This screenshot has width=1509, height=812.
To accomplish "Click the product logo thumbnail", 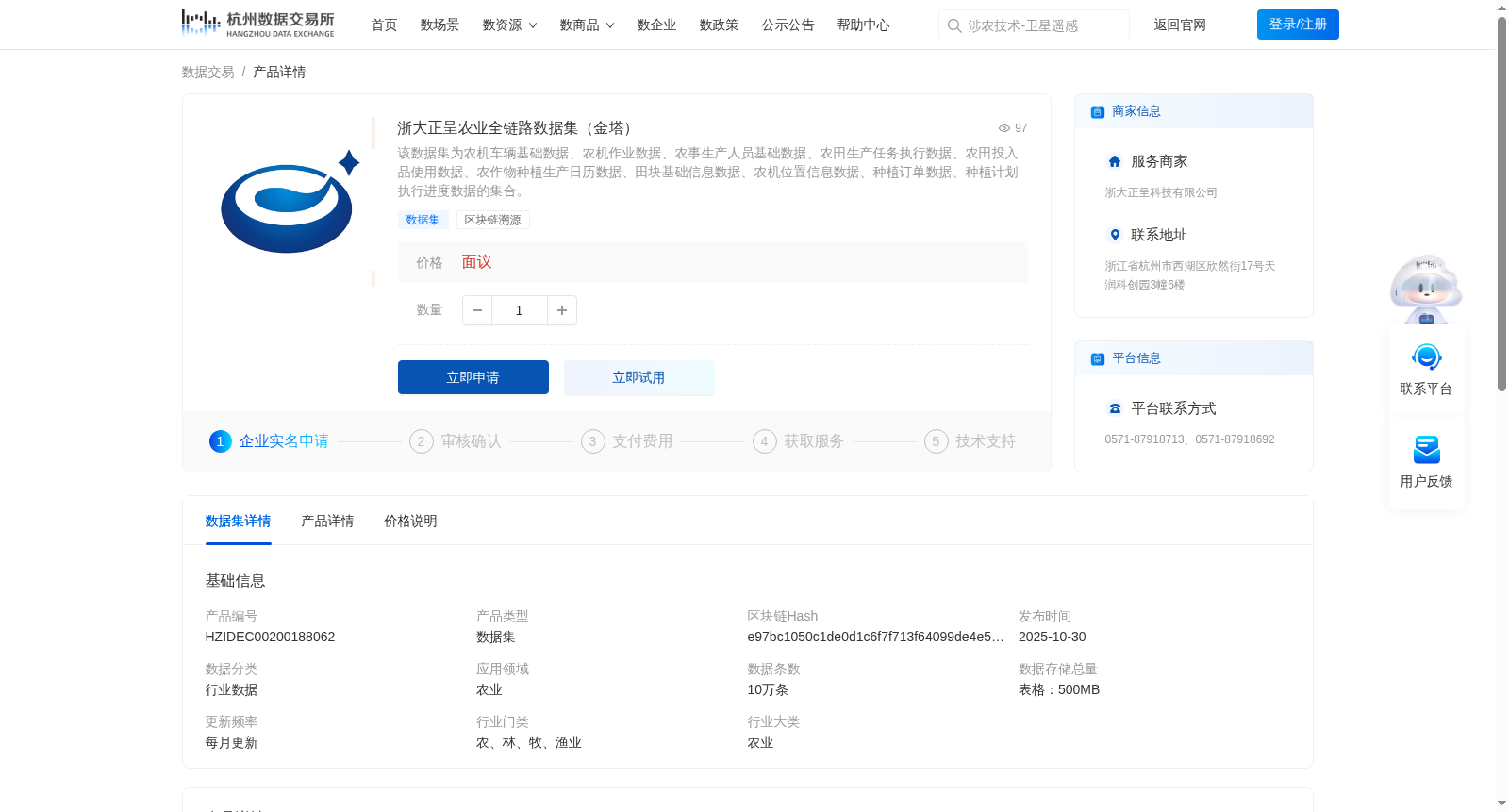I will [290, 202].
